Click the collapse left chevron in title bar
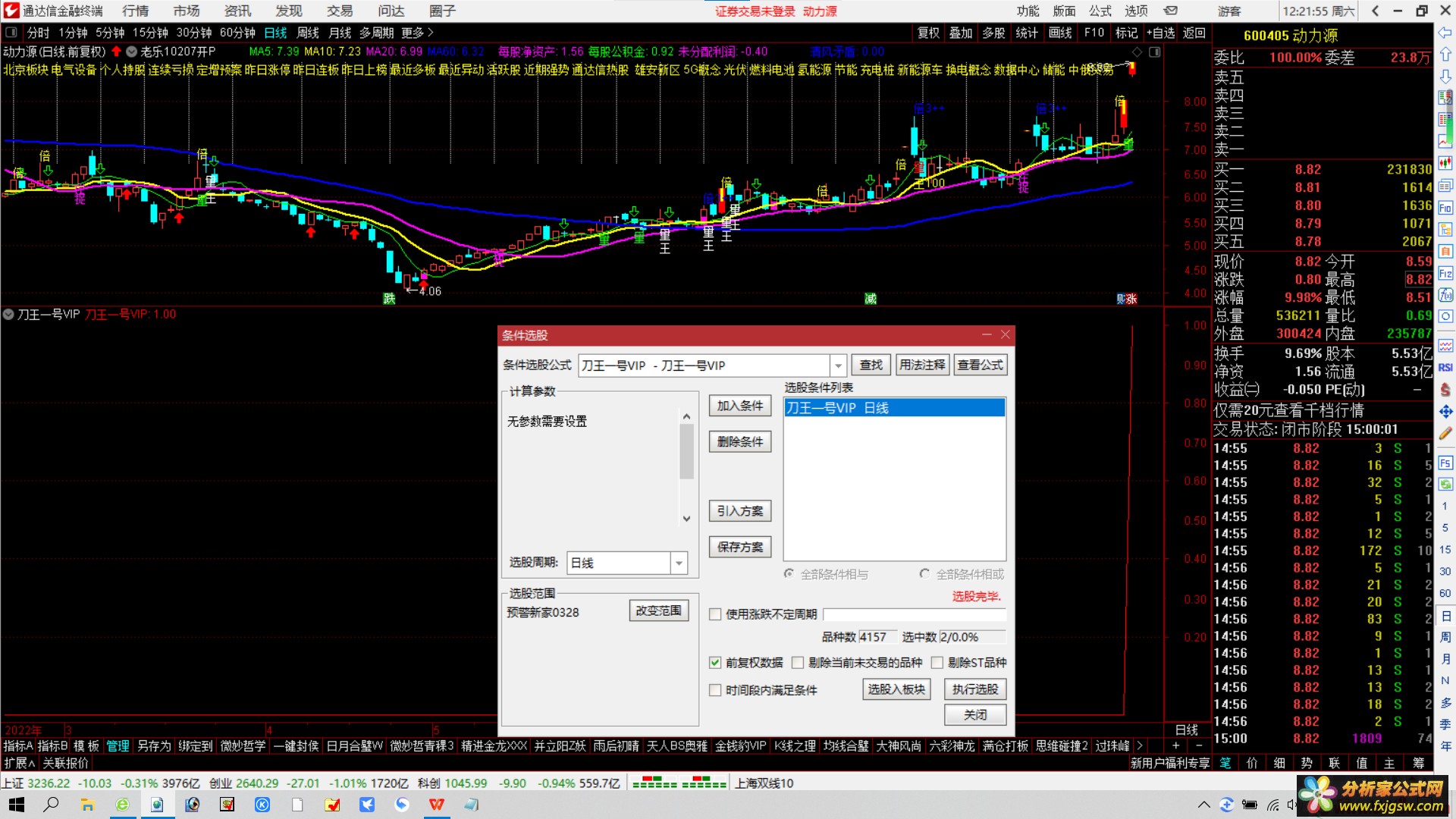Viewport: 1456px width, 819px height. tap(1375, 11)
